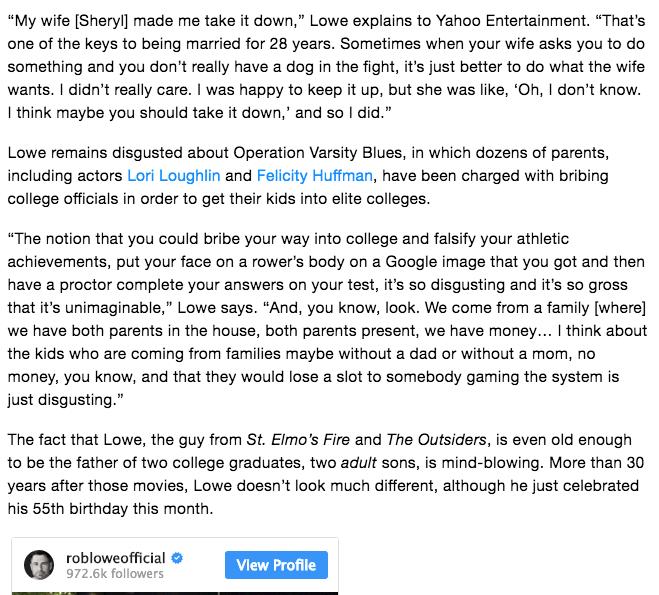
Task: Click the embedded Instagram post image strip
Action: [175, 593]
